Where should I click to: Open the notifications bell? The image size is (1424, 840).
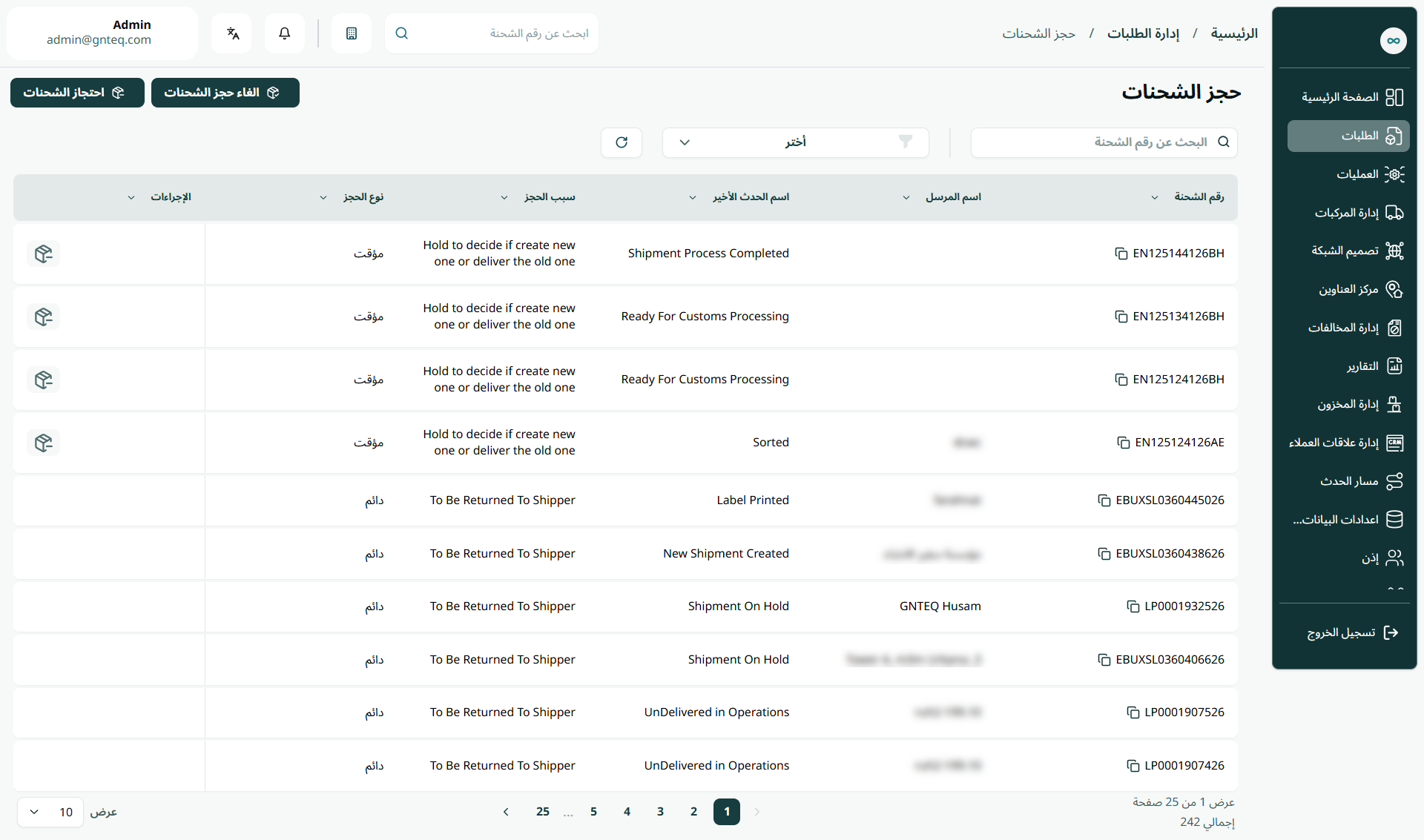(x=285, y=33)
